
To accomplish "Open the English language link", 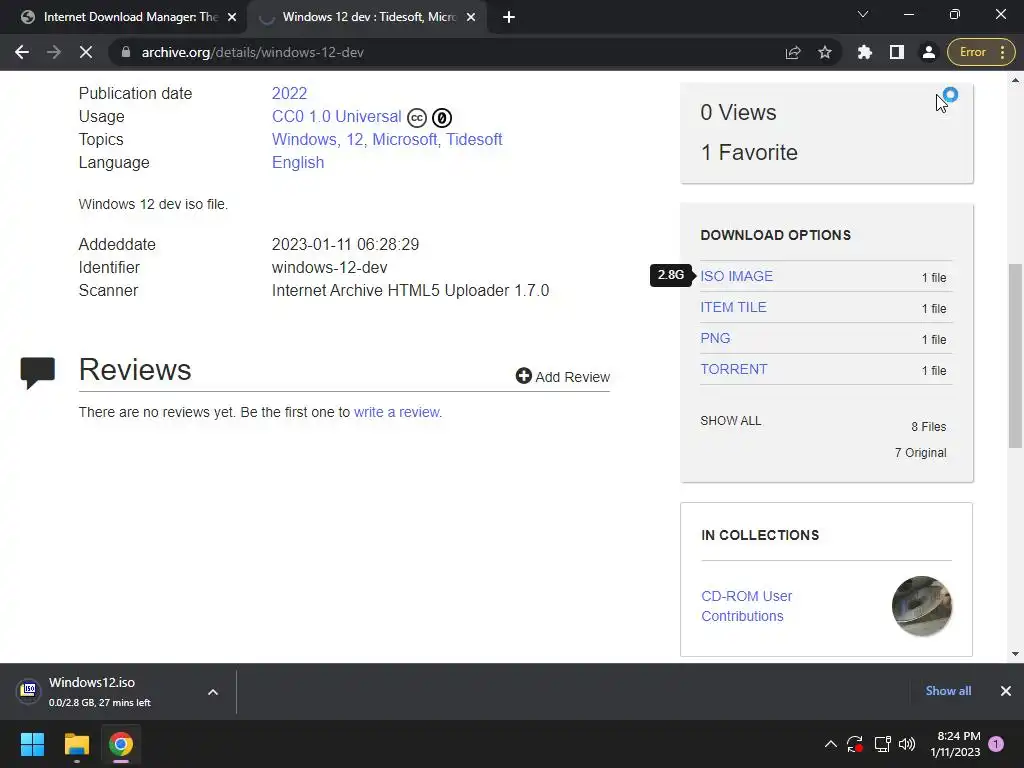I will [298, 163].
